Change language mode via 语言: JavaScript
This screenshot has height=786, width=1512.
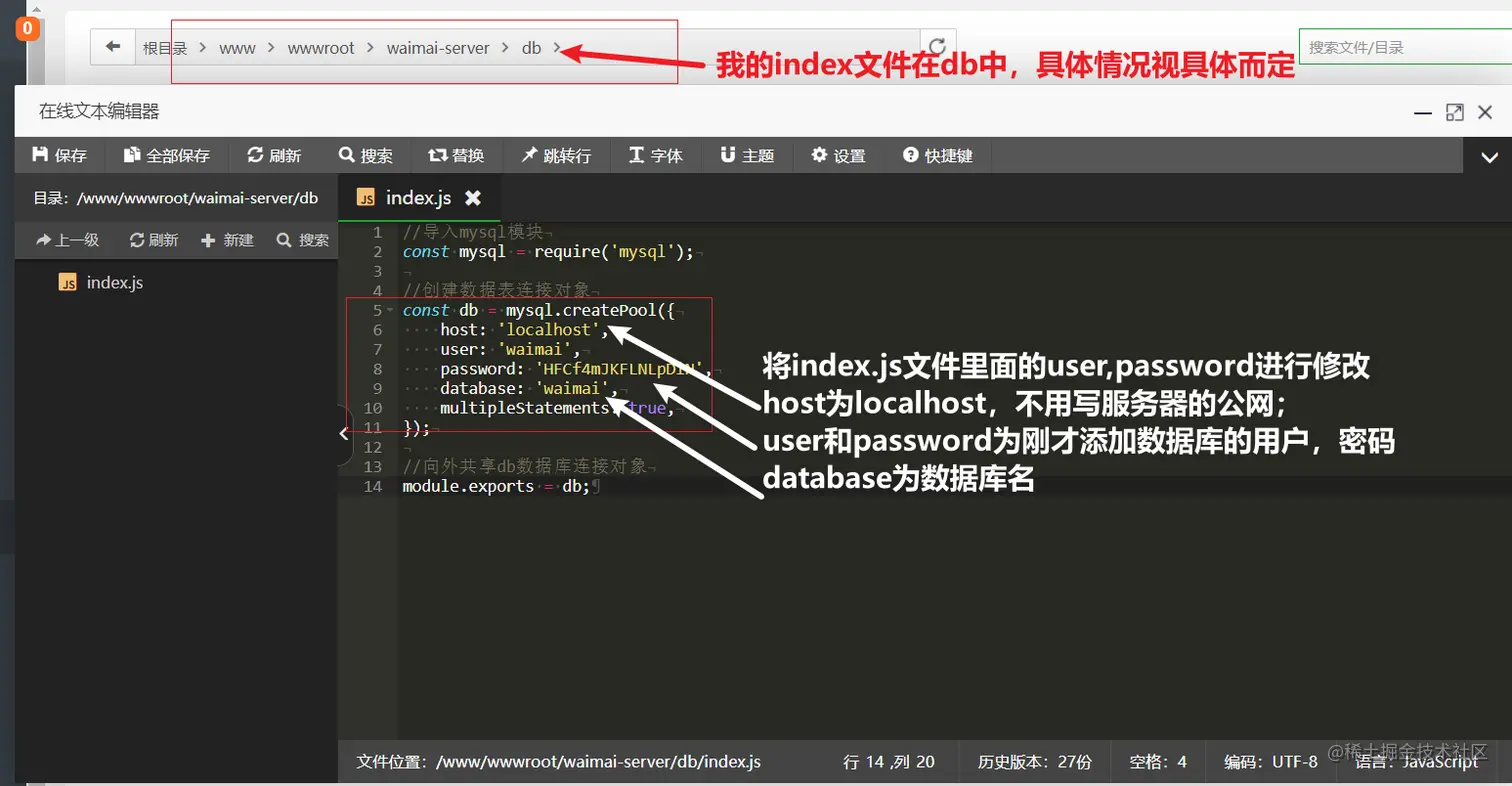point(1416,762)
